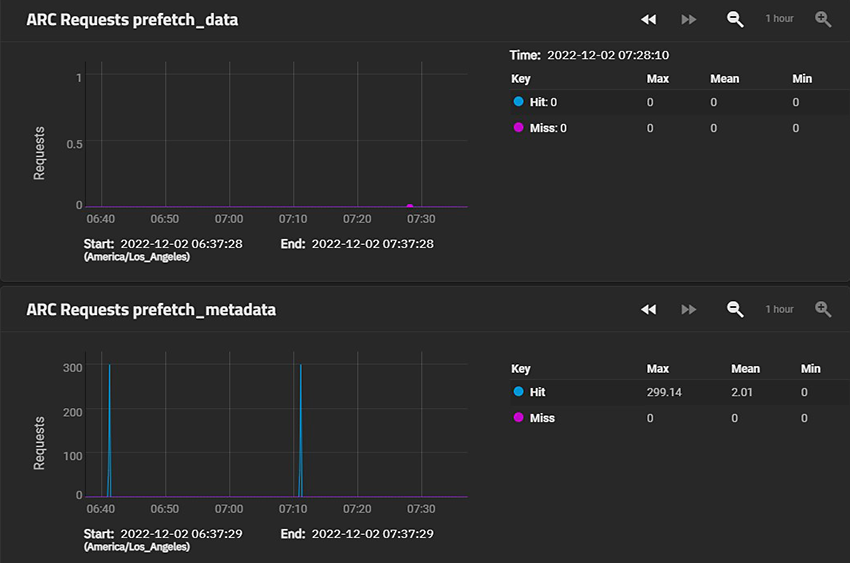
Task: Click the blue Hit color dot in prefetch_metadata
Action: coord(518,392)
